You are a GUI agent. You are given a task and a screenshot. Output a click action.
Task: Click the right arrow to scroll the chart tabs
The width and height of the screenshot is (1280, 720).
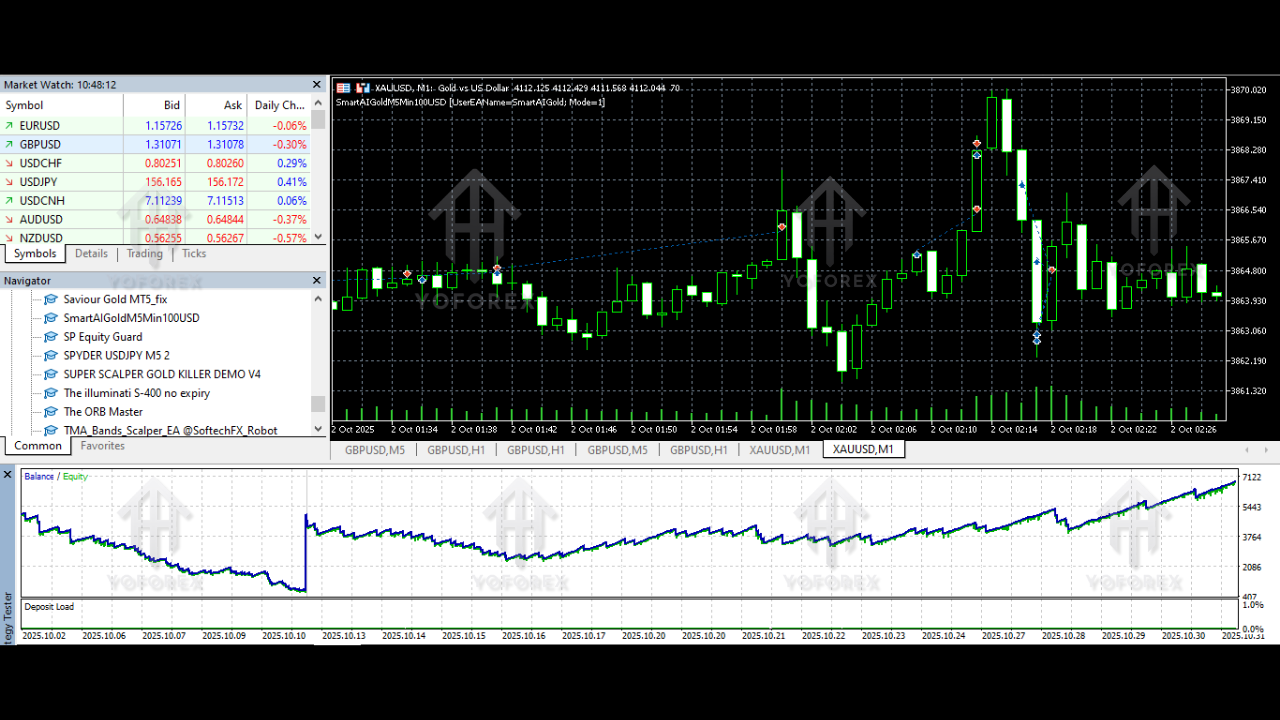[x=1268, y=449]
